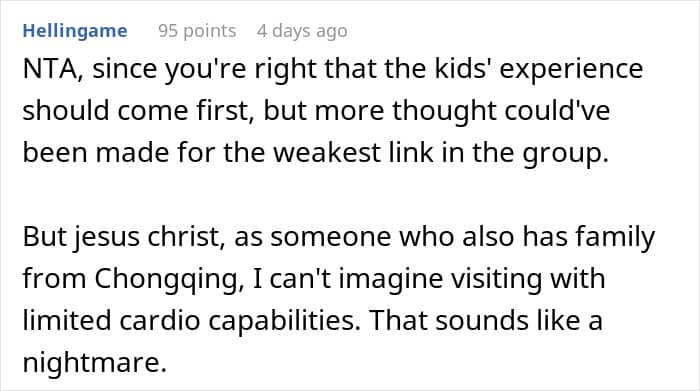Click the word experience in first line
The height and width of the screenshot is (391, 700).
(x=571, y=70)
